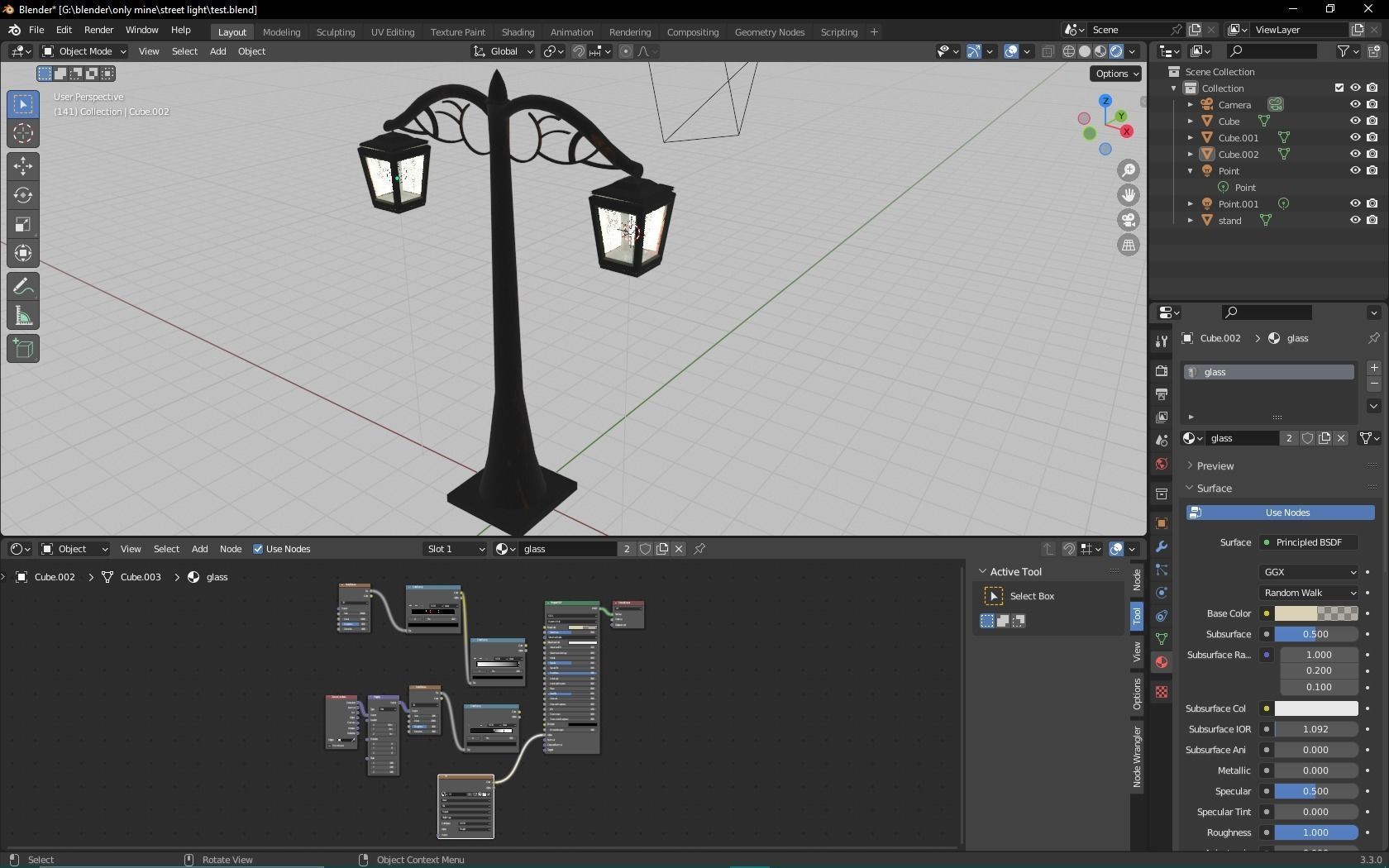1389x868 pixels.
Task: Open the Render properties tab icon
Action: [1162, 371]
